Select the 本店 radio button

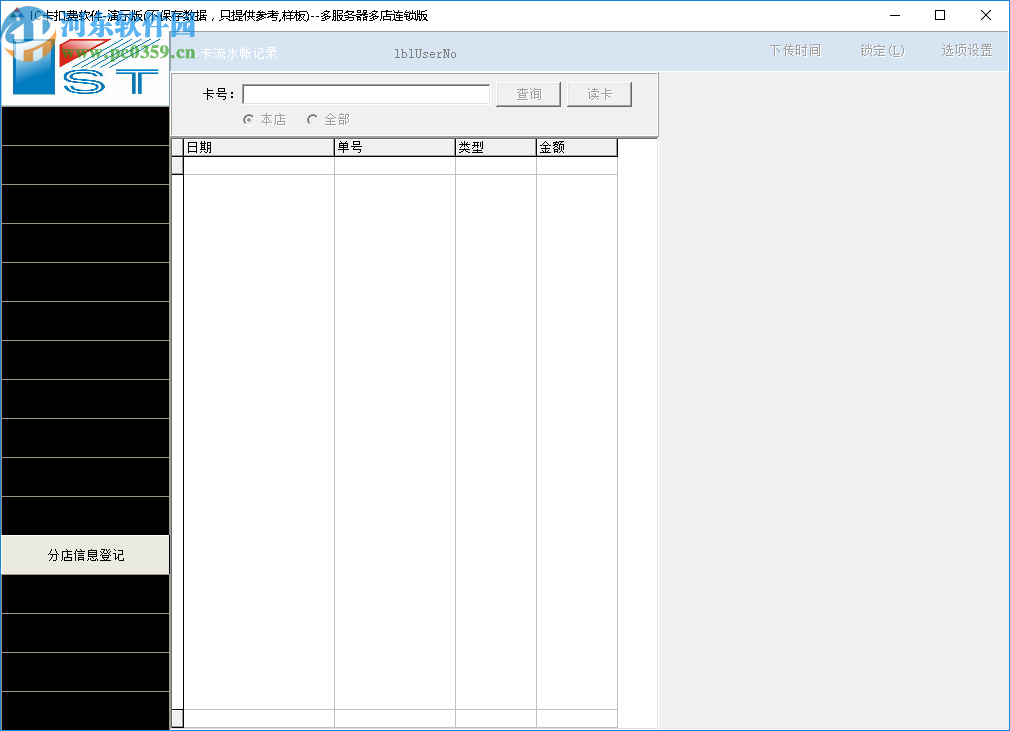pos(264,119)
